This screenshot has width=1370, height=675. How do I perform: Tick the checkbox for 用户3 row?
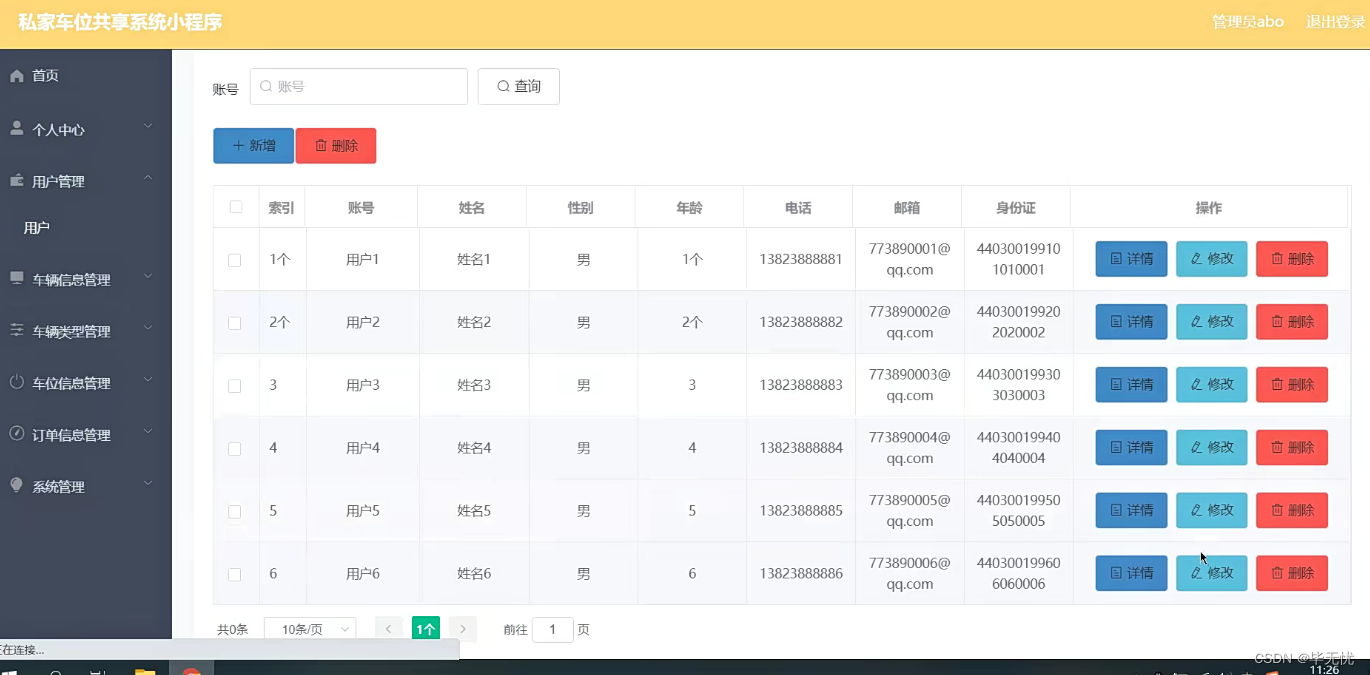click(x=235, y=386)
